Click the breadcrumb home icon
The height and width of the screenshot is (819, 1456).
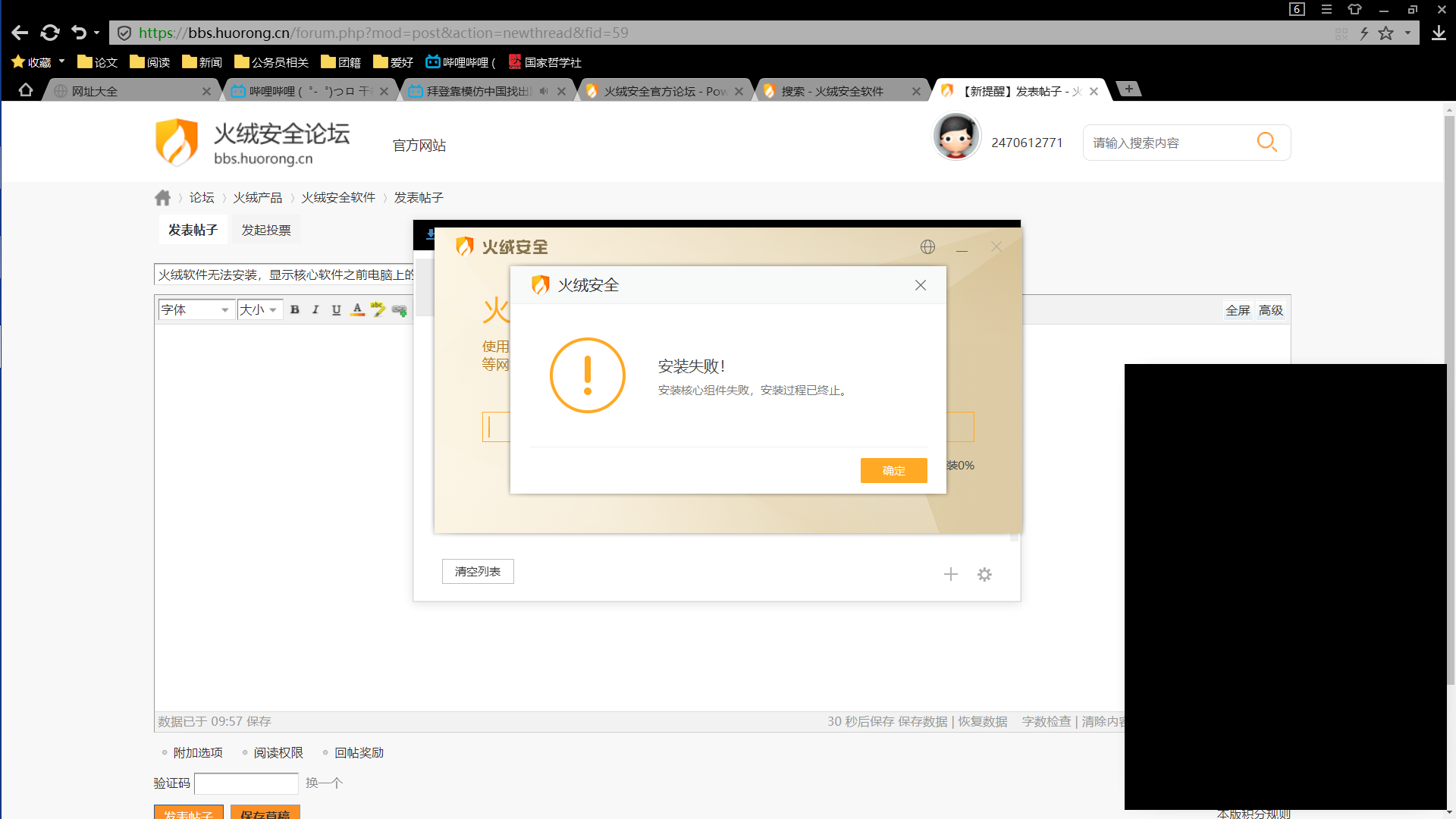162,198
